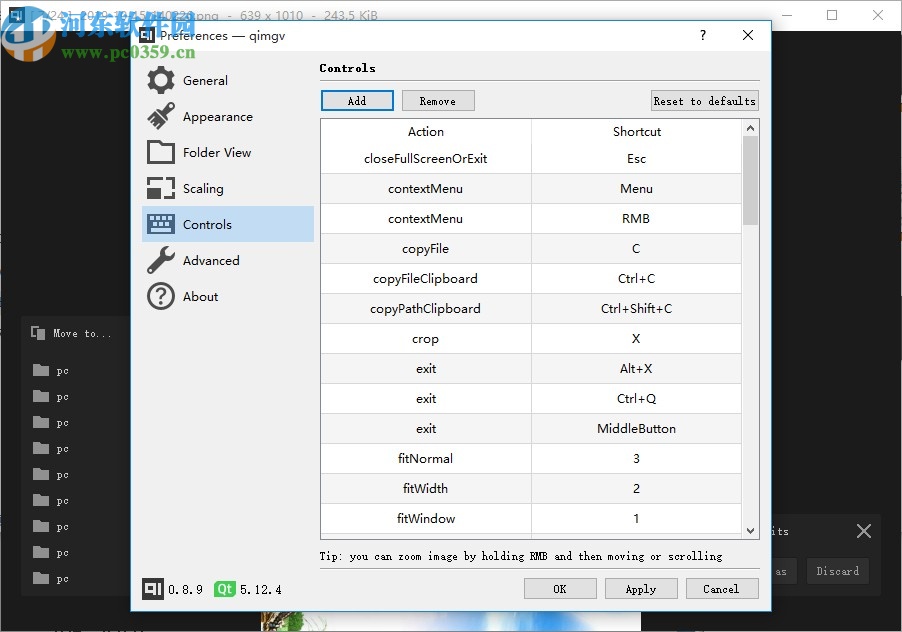Select the Ctrl+C shortcut cell
902x632 pixels.
click(636, 278)
